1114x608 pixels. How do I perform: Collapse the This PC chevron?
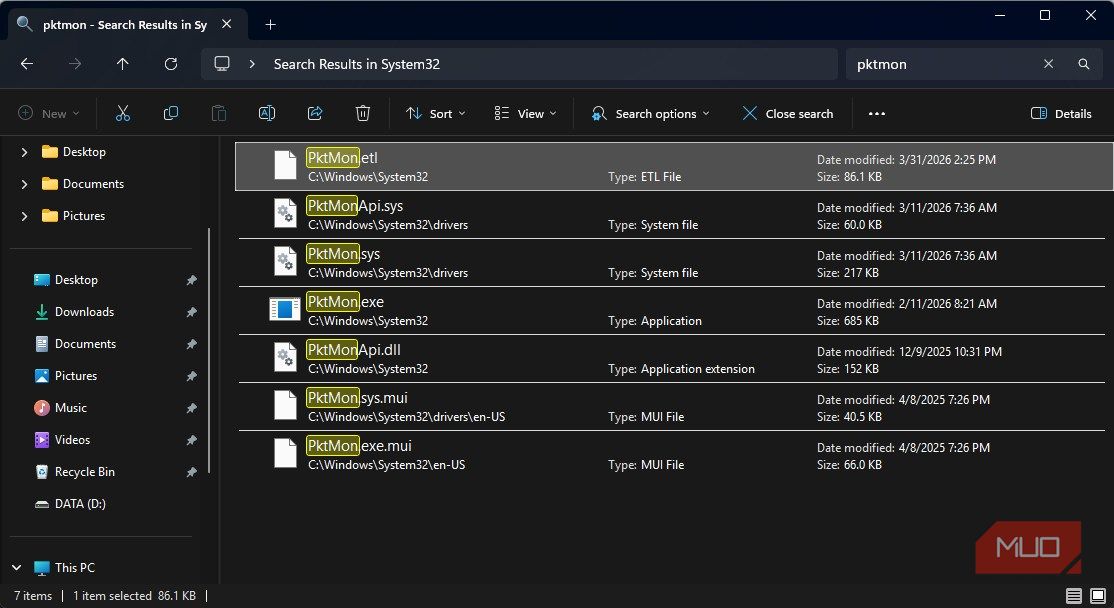click(17, 568)
